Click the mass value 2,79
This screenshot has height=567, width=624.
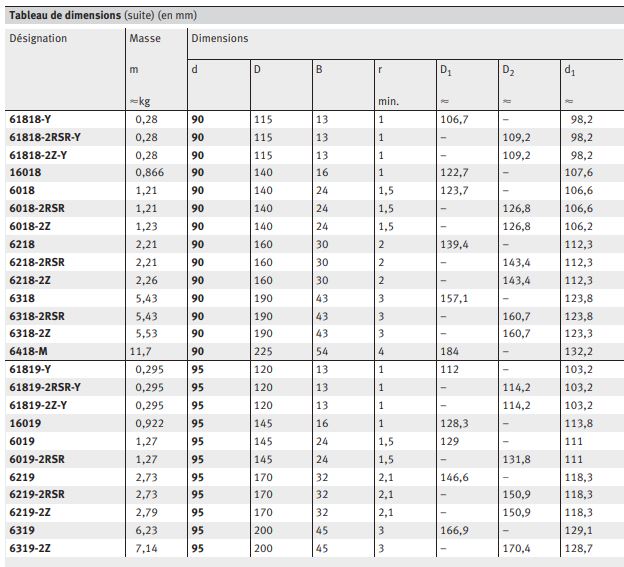point(146,512)
